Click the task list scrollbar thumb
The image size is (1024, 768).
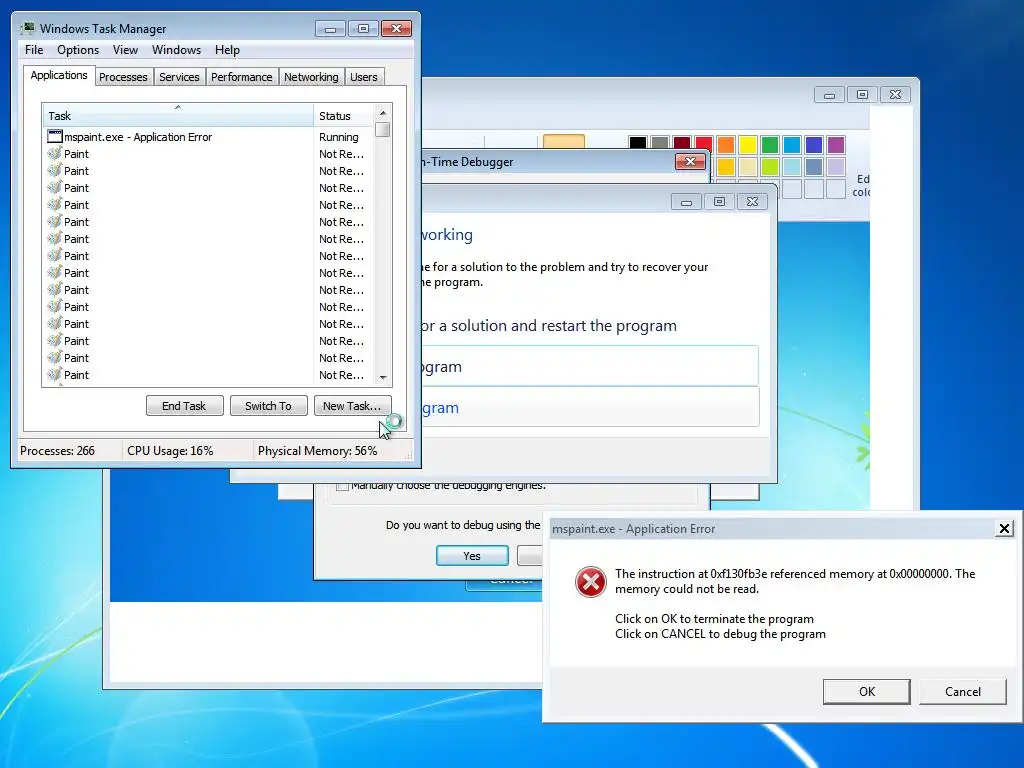tap(383, 130)
